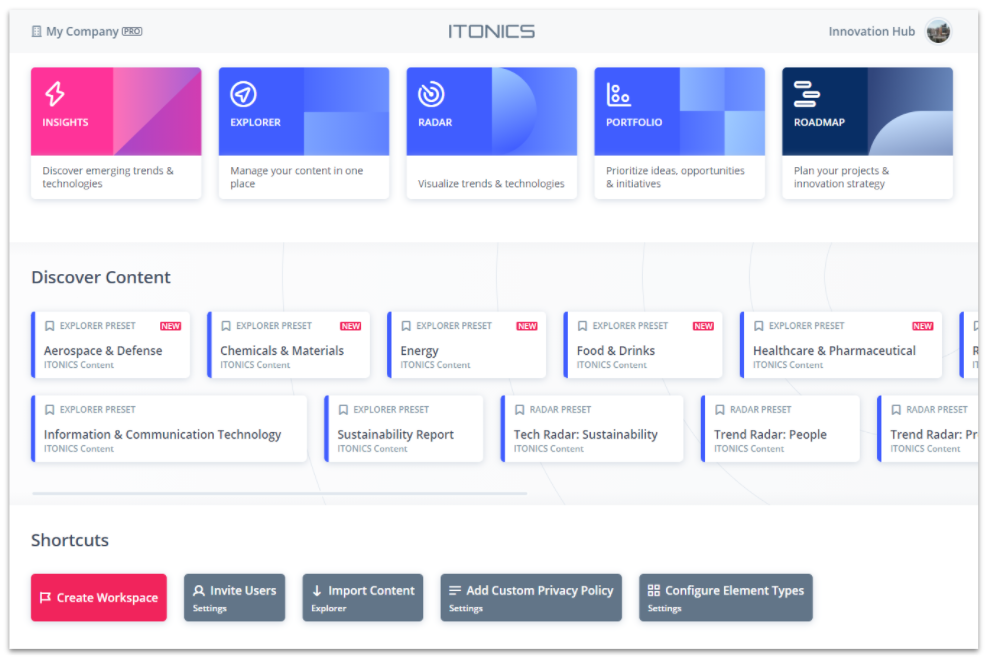Screen dimensions: 987x657
Task: Click the Discover Content horizontal scrollbar
Action: point(279,494)
